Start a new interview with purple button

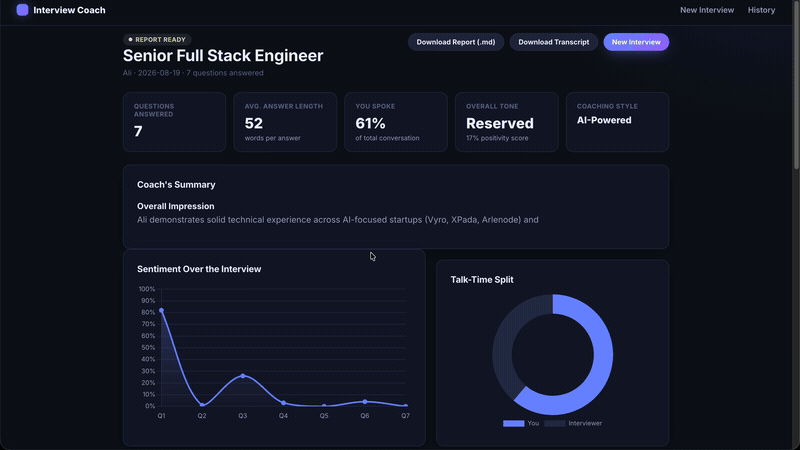click(x=636, y=42)
